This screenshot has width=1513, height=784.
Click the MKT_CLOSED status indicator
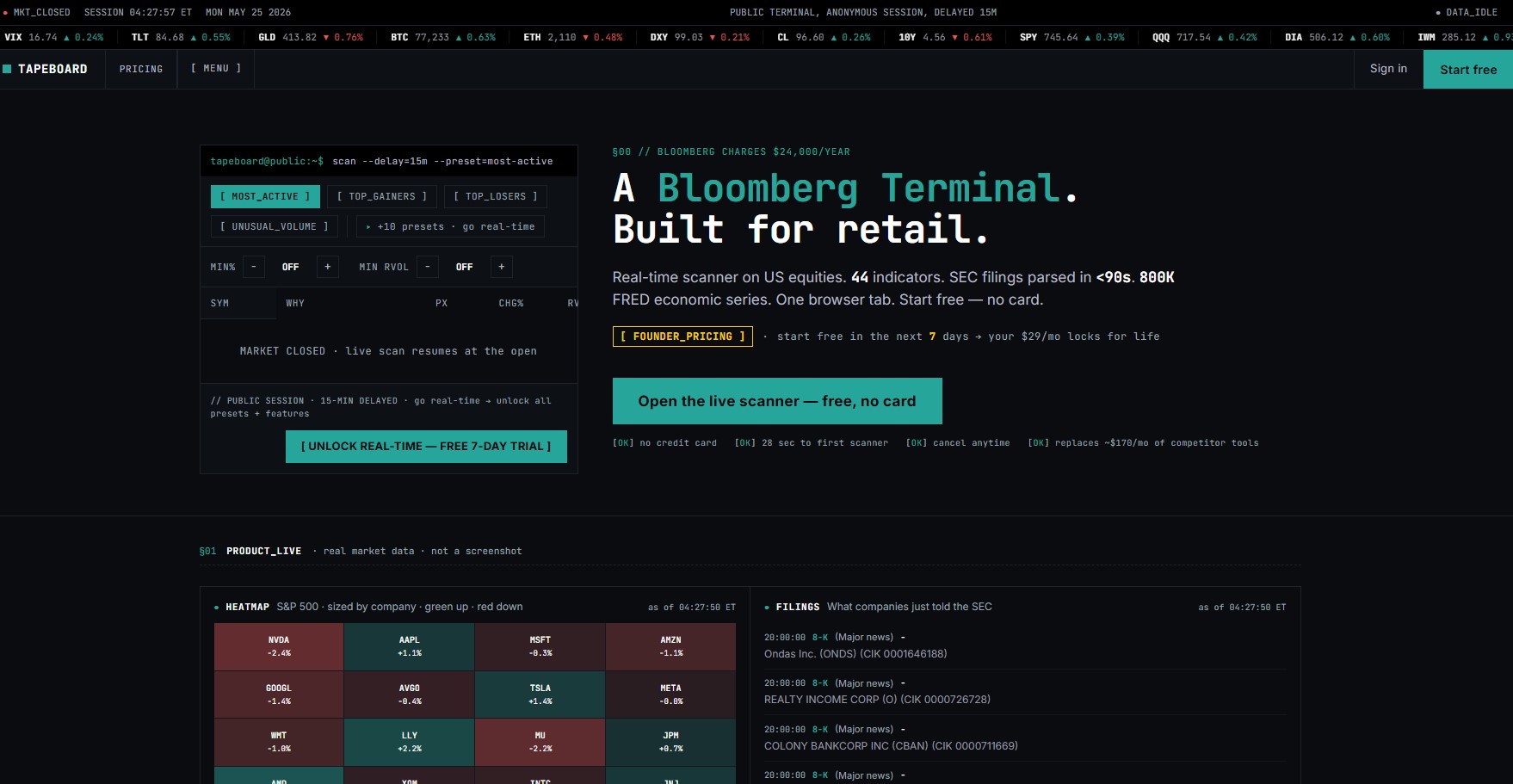pyautogui.click(x=37, y=13)
